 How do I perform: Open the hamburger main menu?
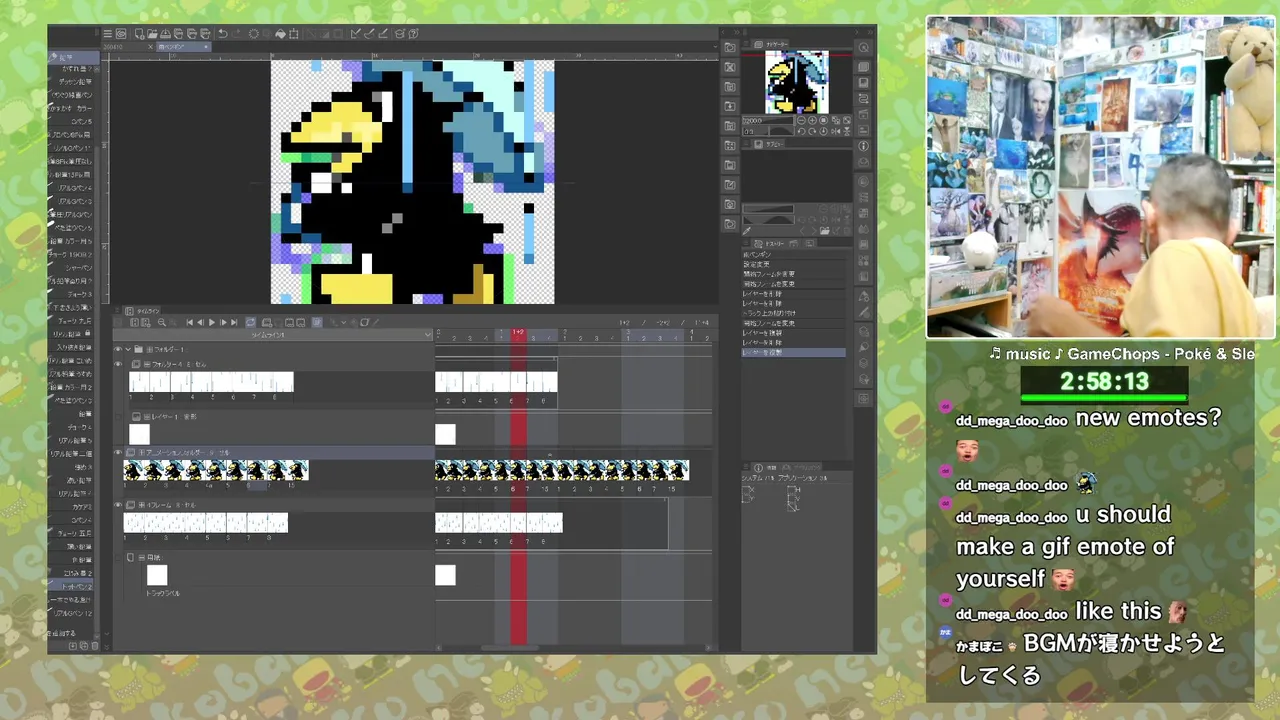click(x=107, y=34)
